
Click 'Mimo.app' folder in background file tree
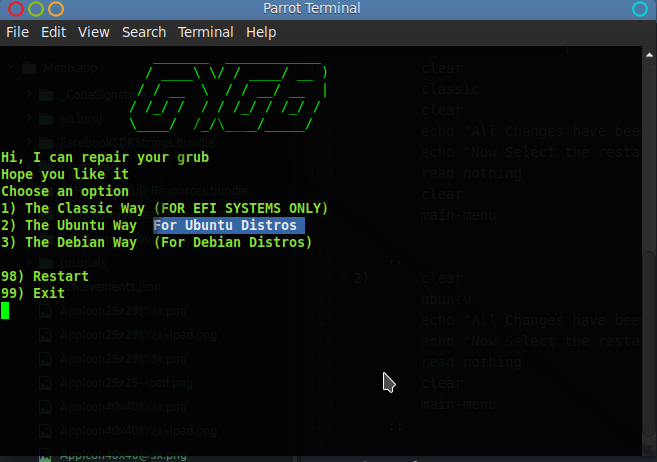tap(70, 68)
